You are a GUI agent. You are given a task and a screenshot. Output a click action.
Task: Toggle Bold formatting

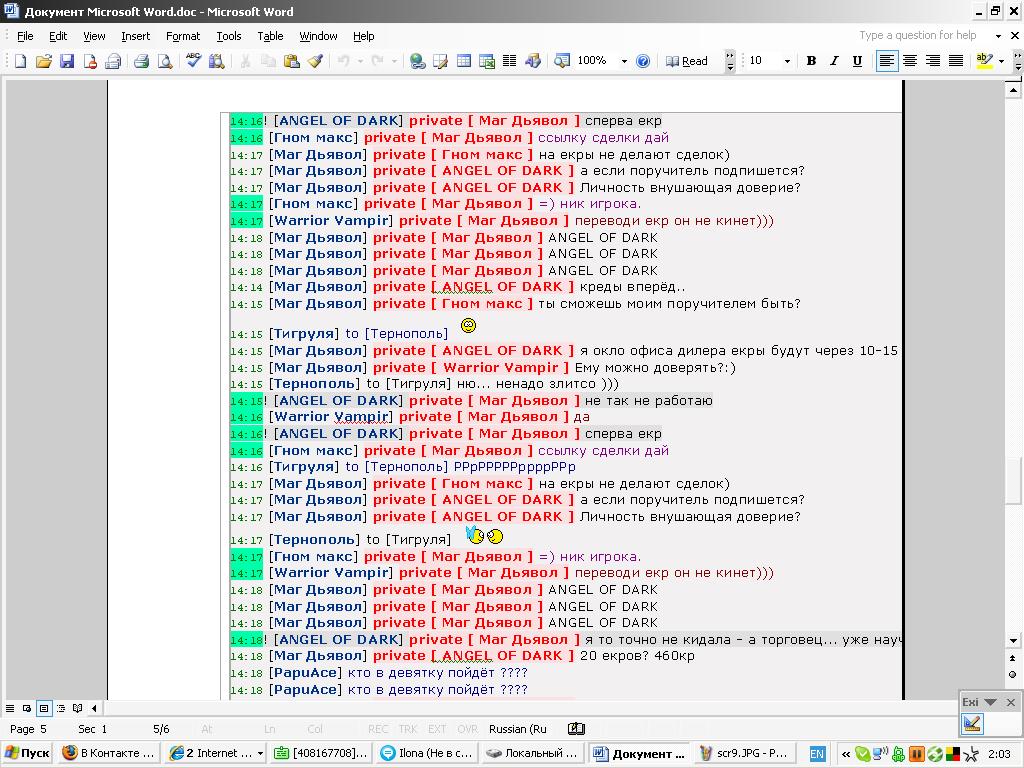tap(811, 61)
